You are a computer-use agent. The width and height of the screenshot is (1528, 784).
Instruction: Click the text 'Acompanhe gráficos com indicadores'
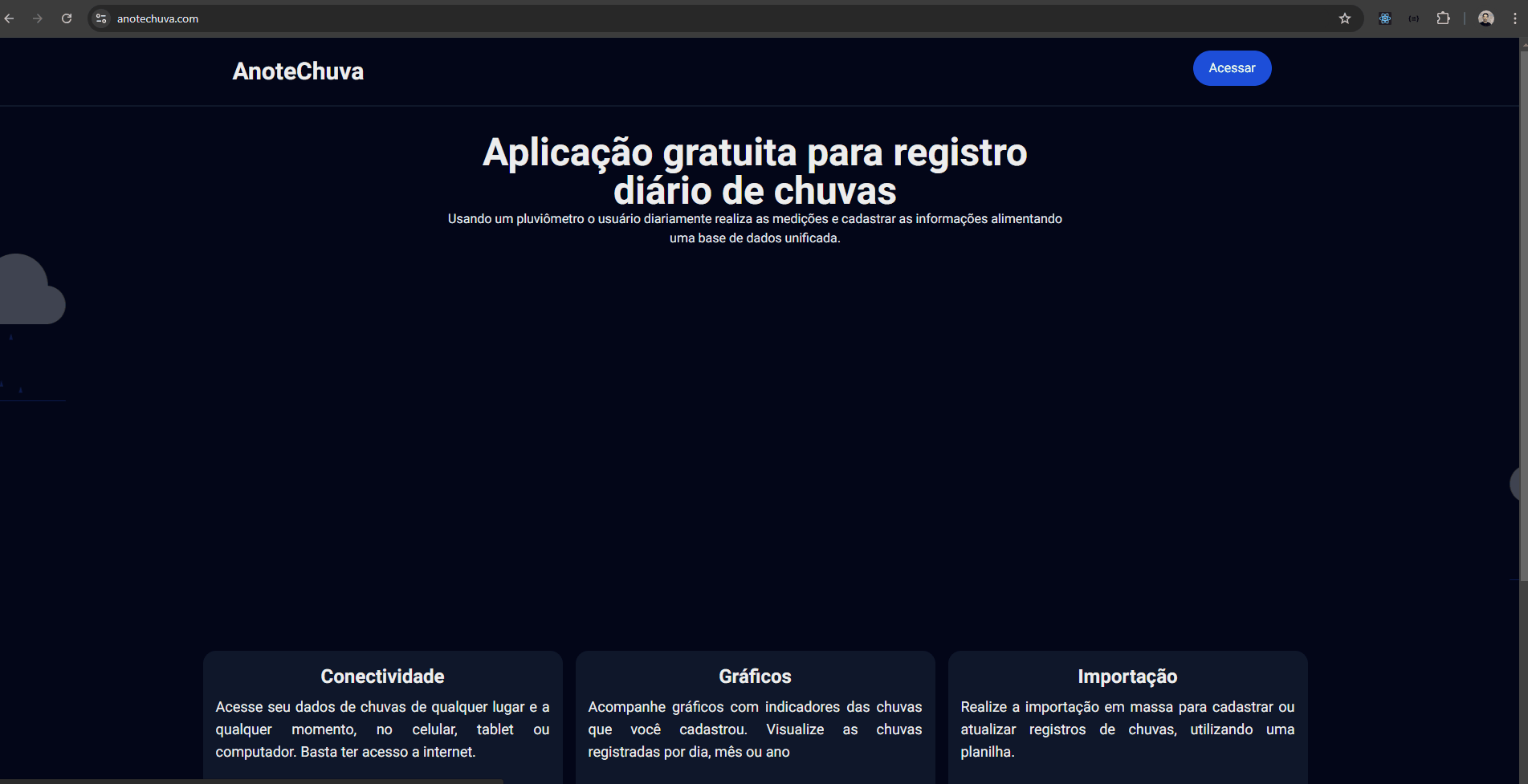coord(714,707)
